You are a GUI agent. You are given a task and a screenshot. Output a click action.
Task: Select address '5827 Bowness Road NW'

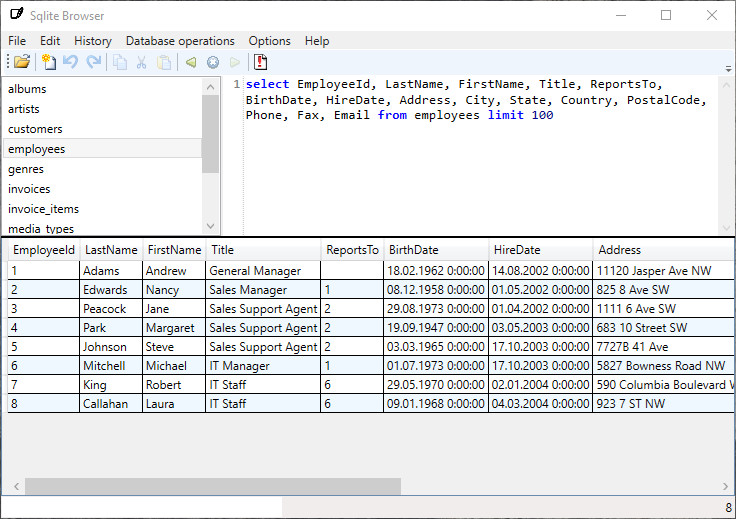(x=664, y=366)
